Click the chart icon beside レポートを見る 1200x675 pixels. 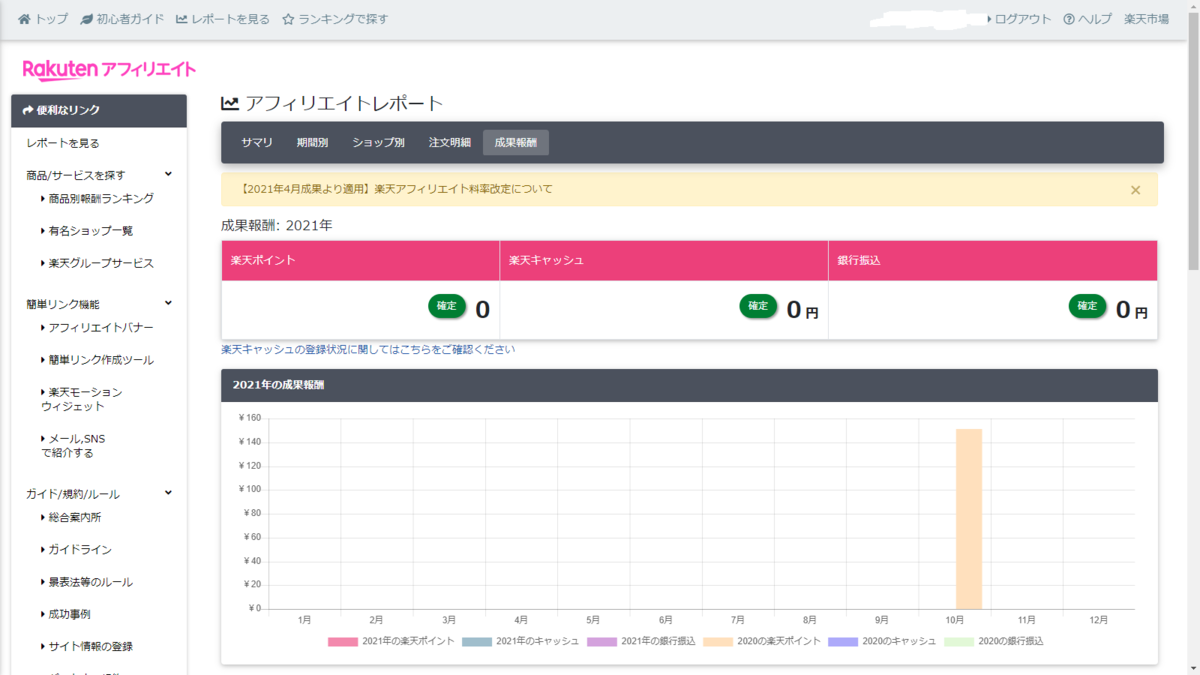(x=181, y=19)
